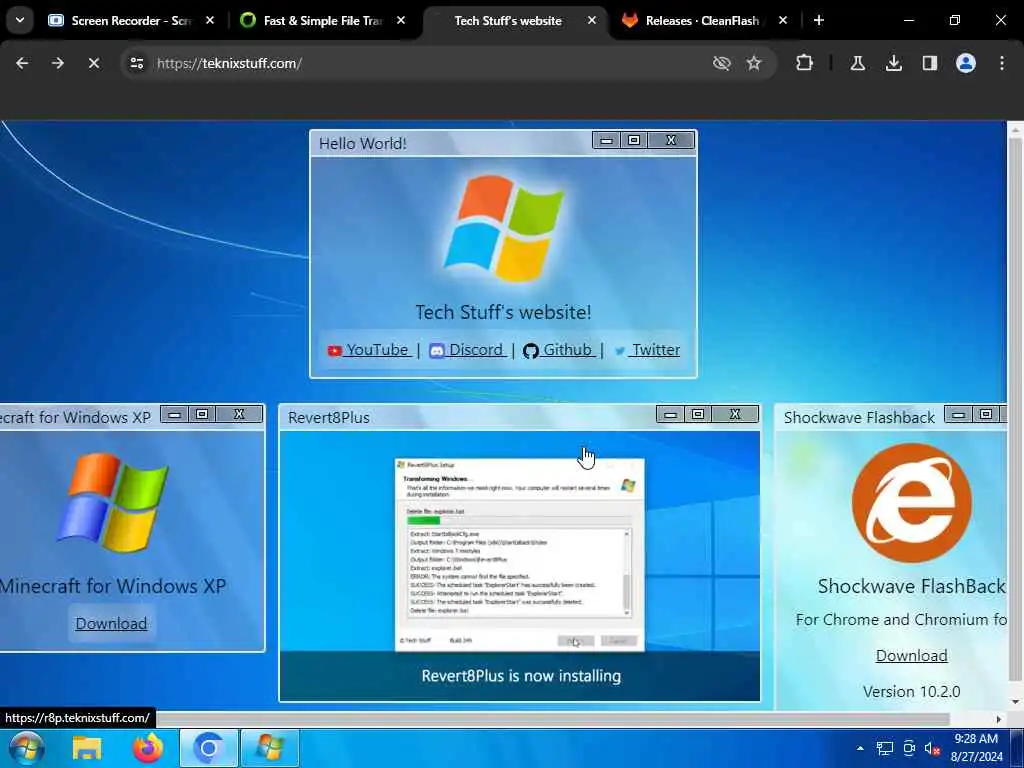Click Download under Shockwave FlashBack

pyautogui.click(x=912, y=656)
